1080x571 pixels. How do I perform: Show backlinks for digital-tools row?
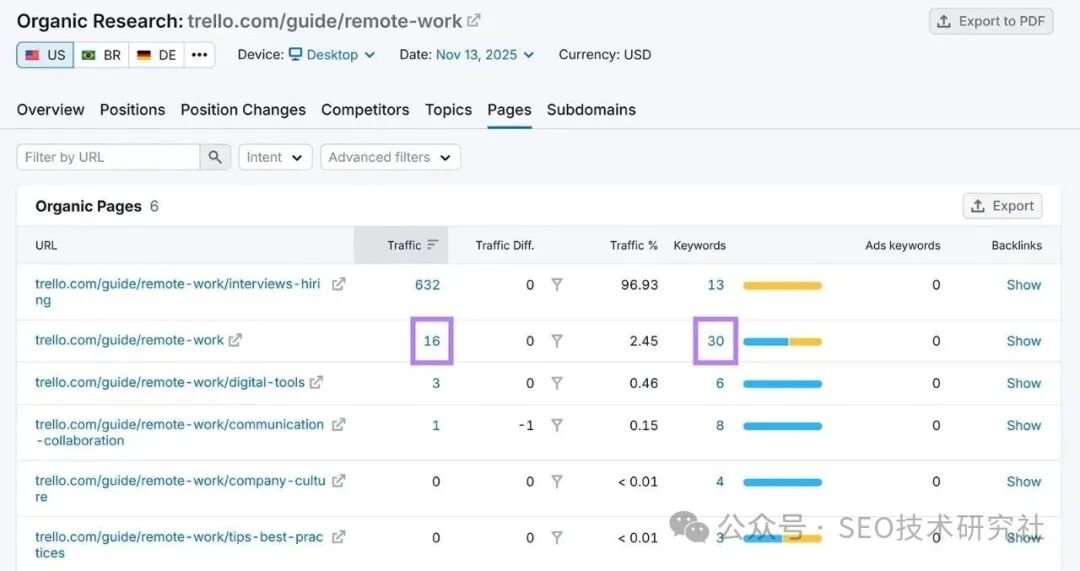(1024, 383)
